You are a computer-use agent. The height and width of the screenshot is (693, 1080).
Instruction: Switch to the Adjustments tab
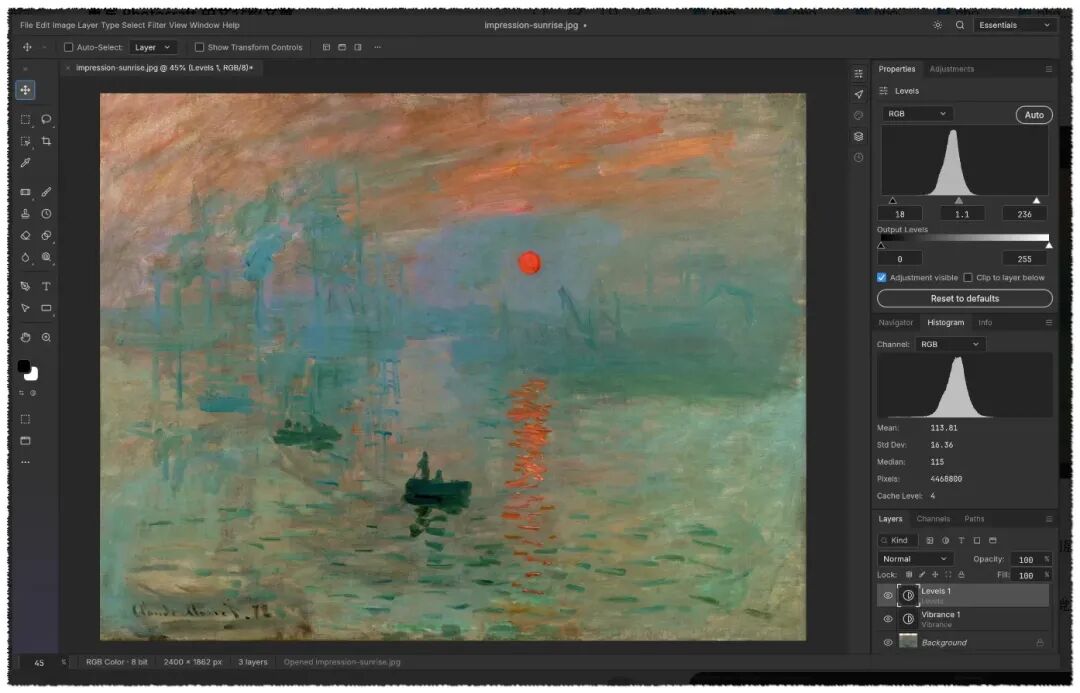[x=951, y=69]
